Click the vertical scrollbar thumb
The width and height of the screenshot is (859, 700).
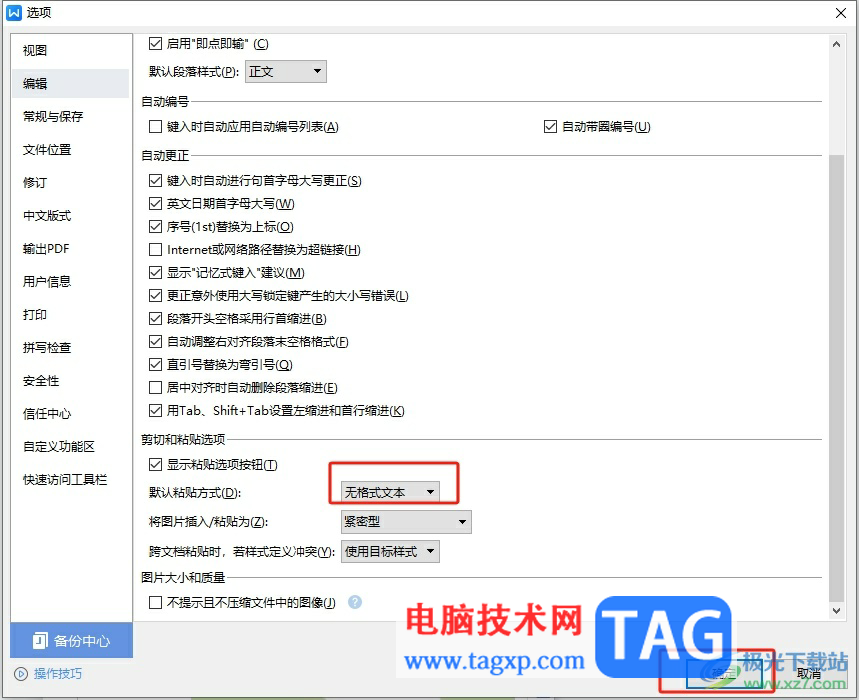pos(836,378)
